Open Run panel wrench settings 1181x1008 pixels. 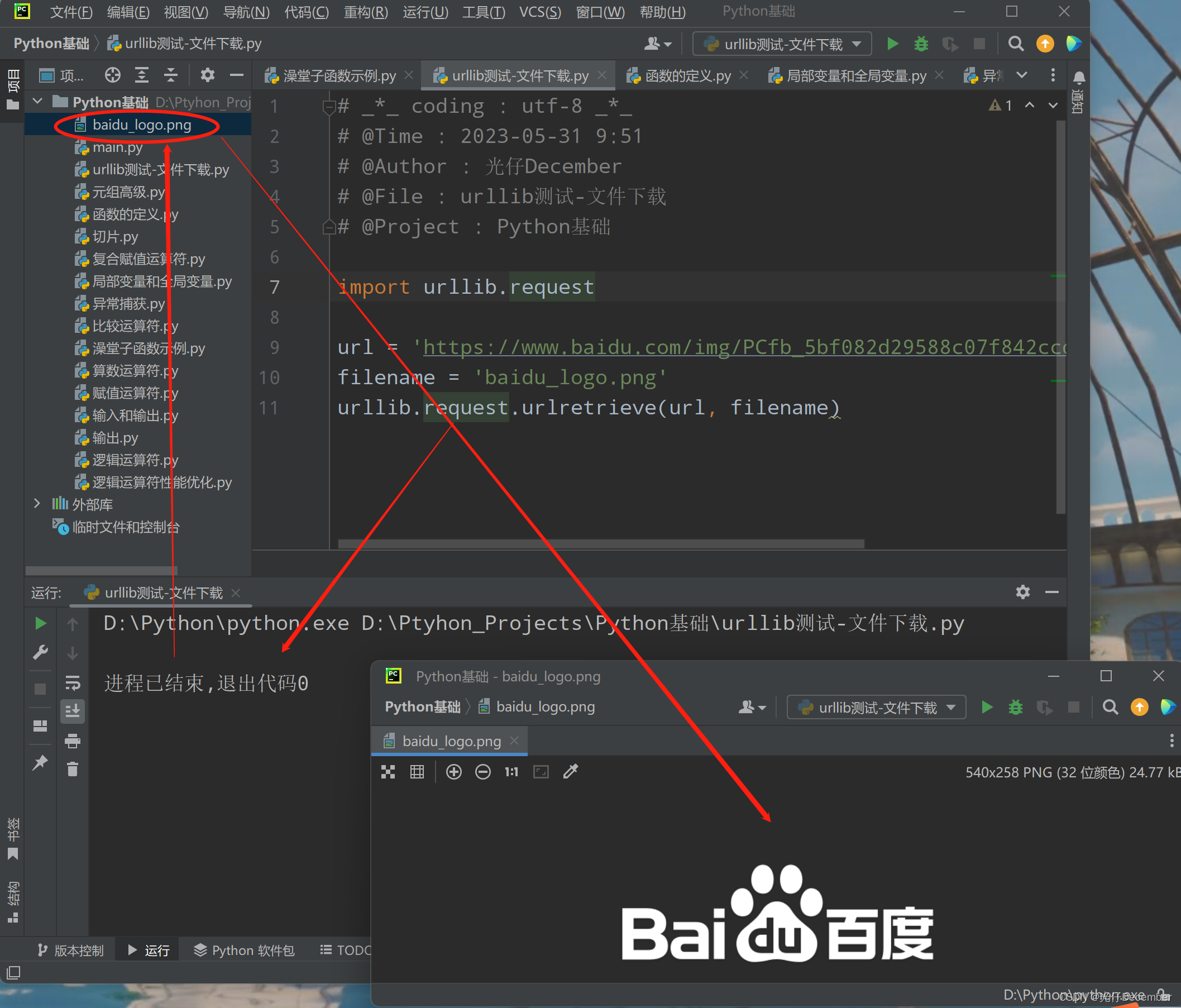[40, 652]
